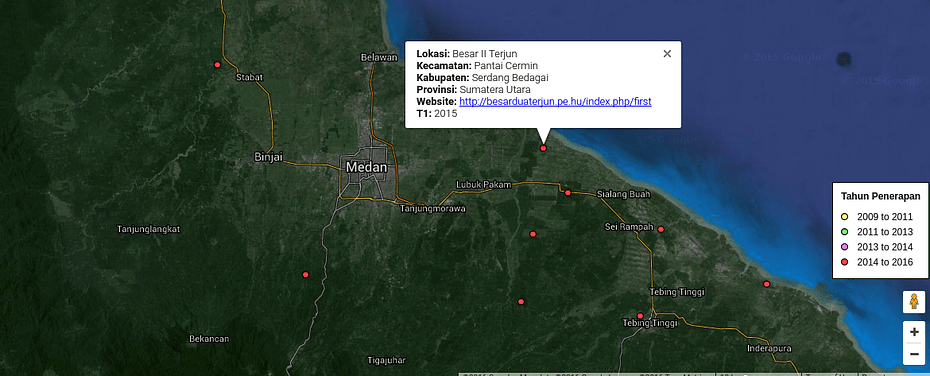Click the pink 2013 to 2014 legend swatch

(845, 247)
